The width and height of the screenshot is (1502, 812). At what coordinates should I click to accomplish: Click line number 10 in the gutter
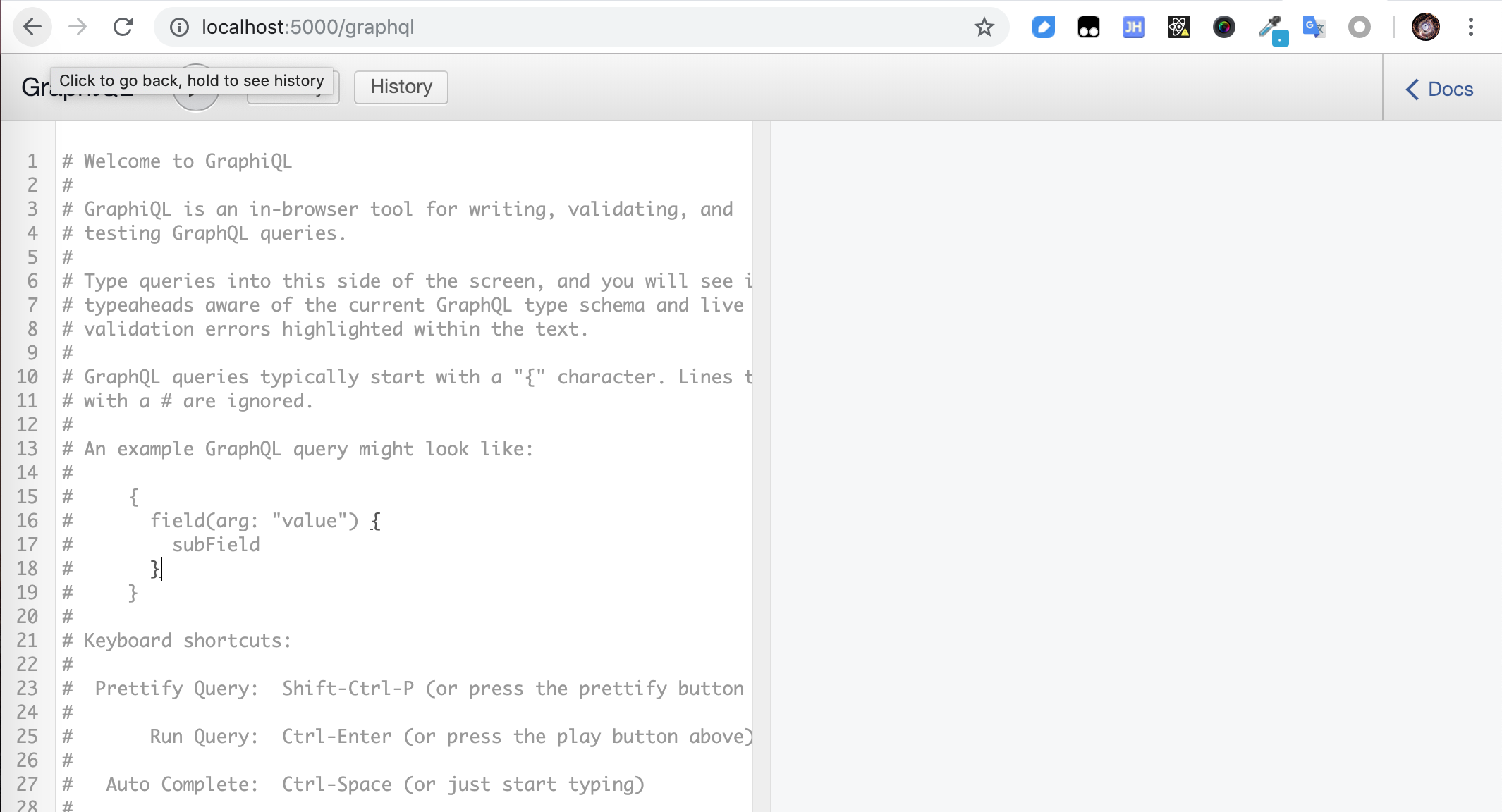(x=28, y=377)
